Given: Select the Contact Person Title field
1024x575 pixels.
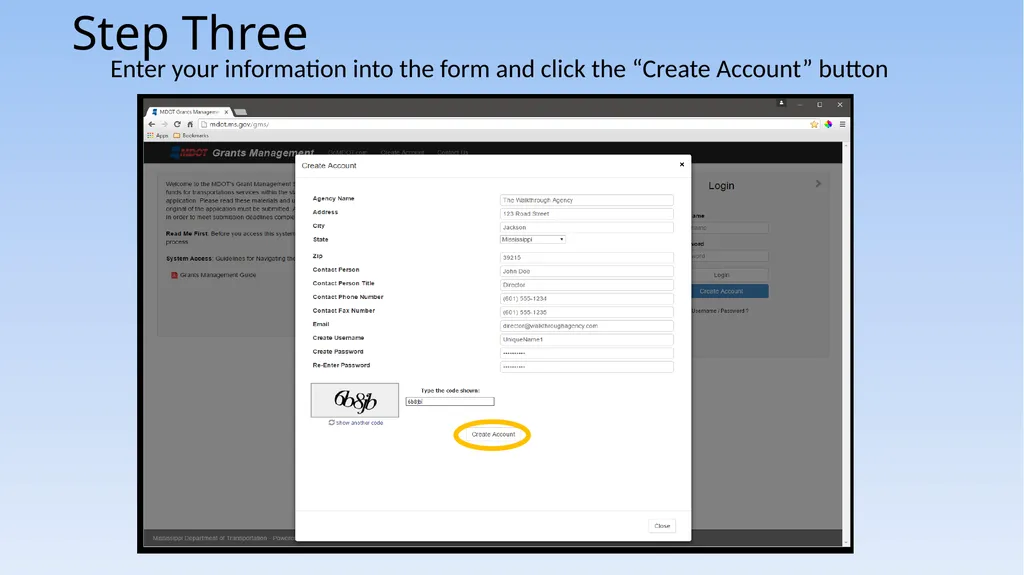Looking at the screenshot, I should coord(586,285).
